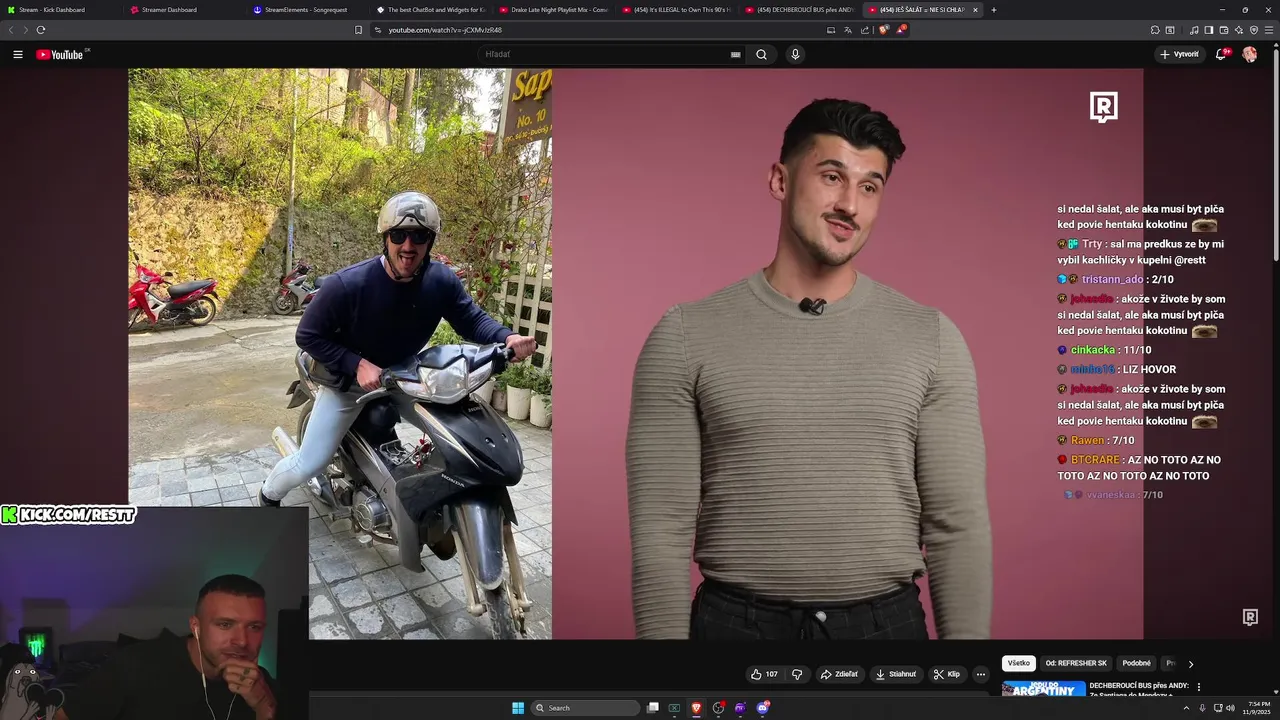Click the Zdieľať share button
Viewport: 1280px width, 720px height.
(840, 674)
